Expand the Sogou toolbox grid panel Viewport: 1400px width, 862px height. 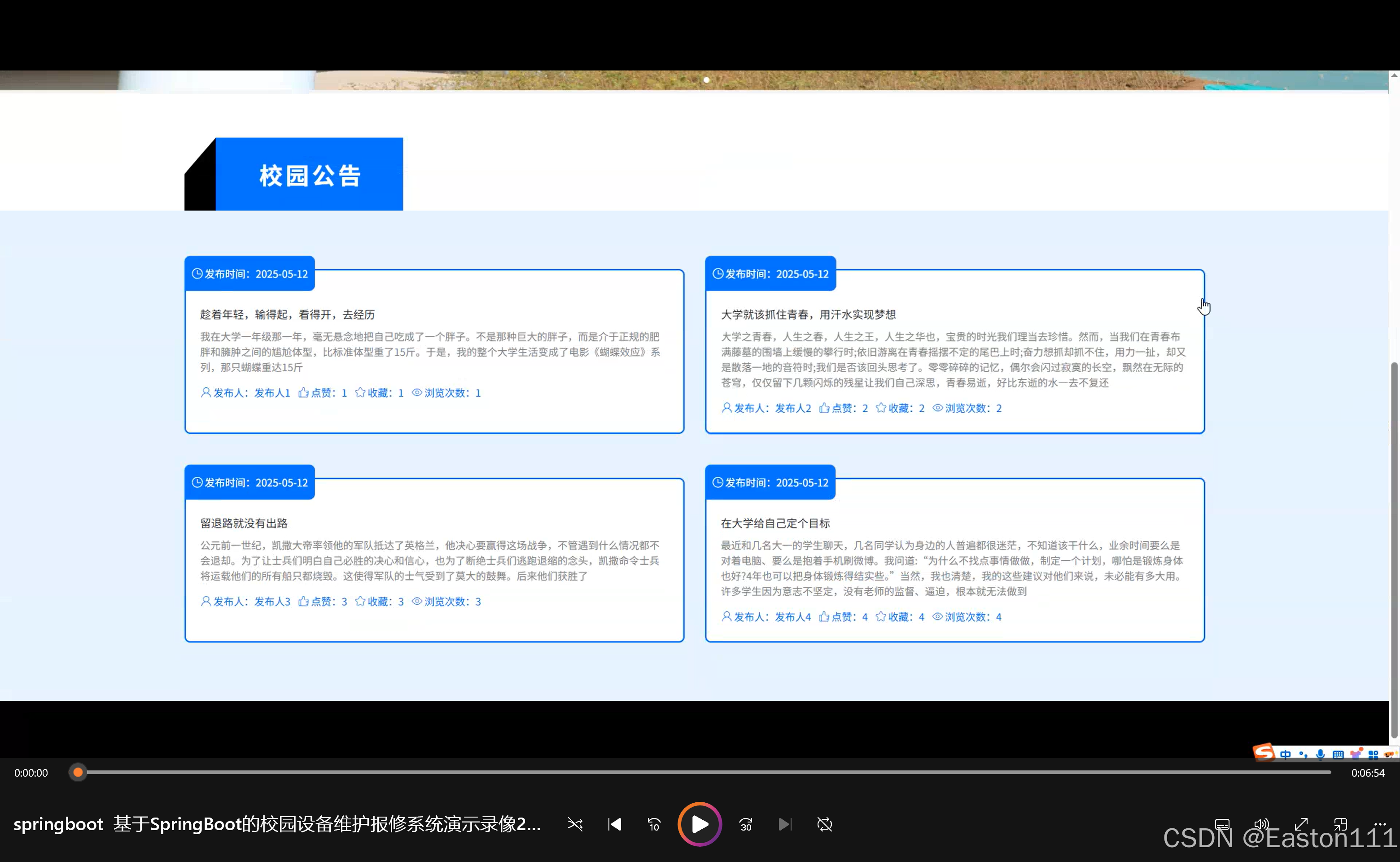1373,754
